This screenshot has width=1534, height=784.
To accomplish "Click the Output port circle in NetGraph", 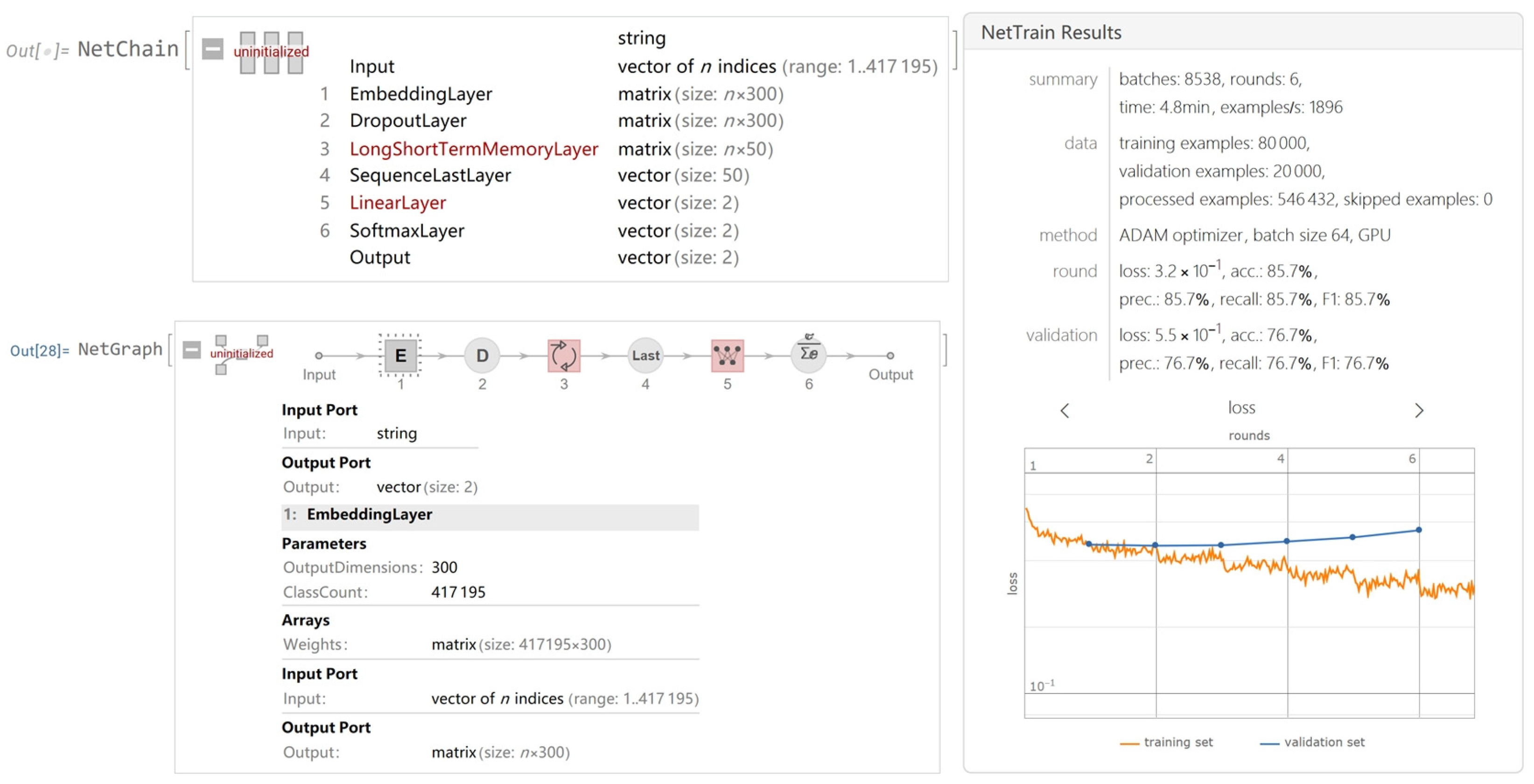I will 890,356.
